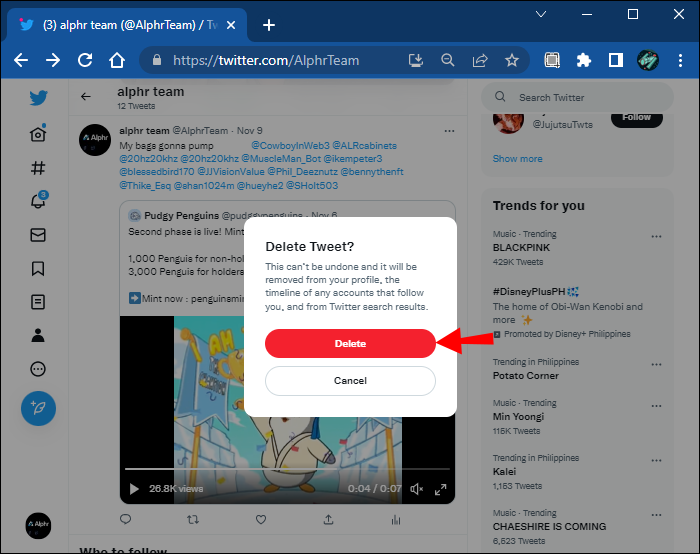Open the Potato Corner trend

click(x=525, y=376)
